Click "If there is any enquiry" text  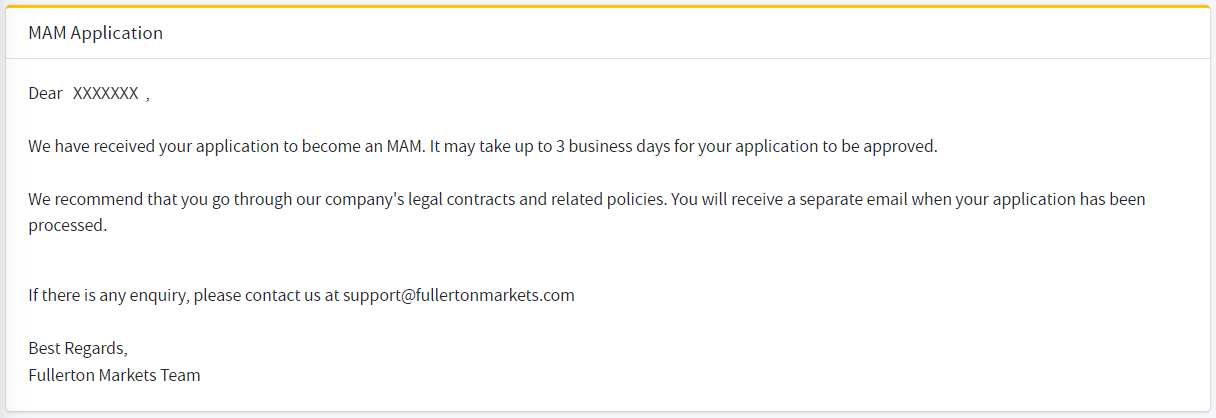pos(109,295)
